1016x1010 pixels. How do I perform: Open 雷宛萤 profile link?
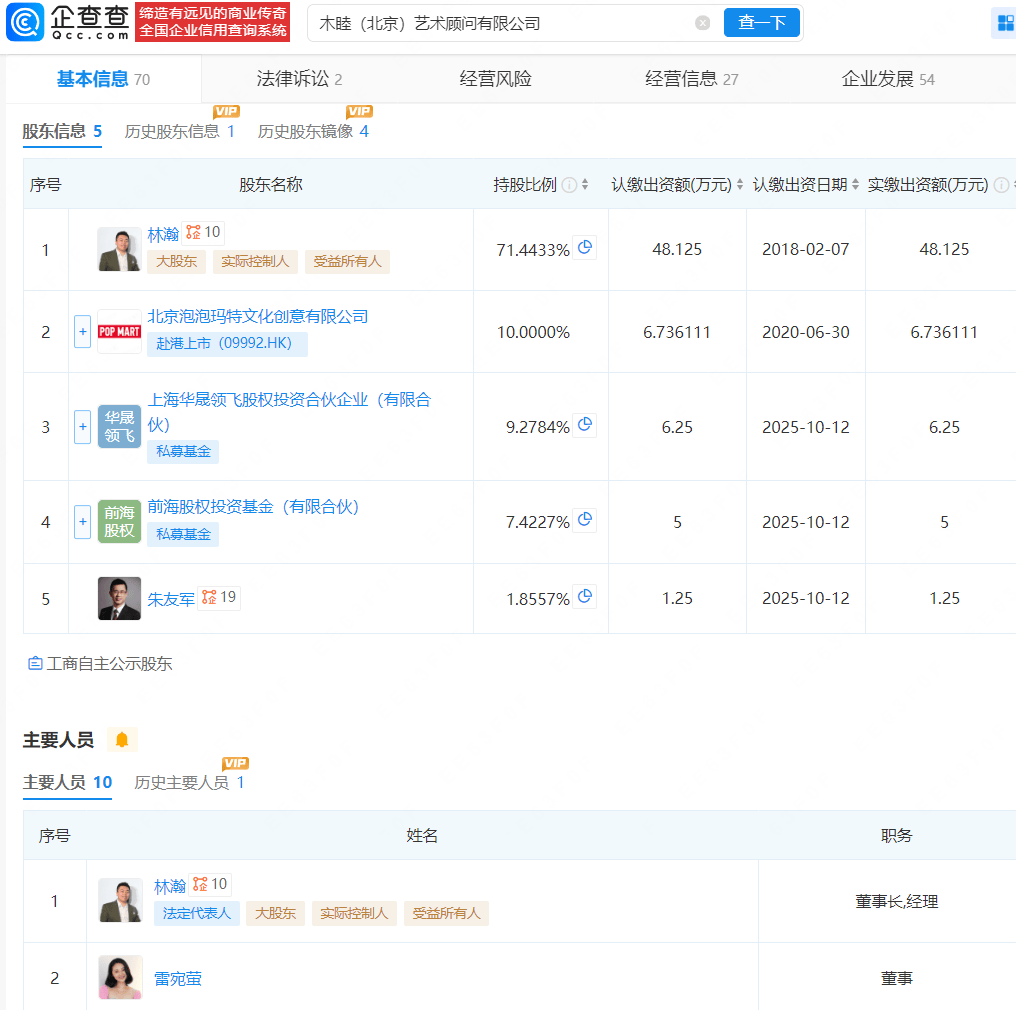pyautogui.click(x=178, y=978)
